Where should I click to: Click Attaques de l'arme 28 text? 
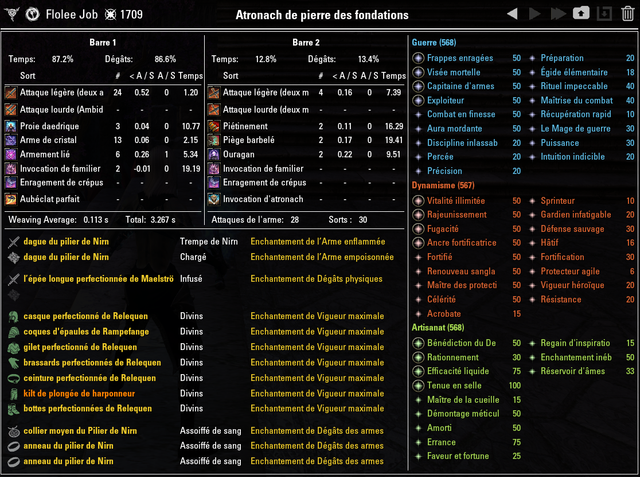(255, 220)
